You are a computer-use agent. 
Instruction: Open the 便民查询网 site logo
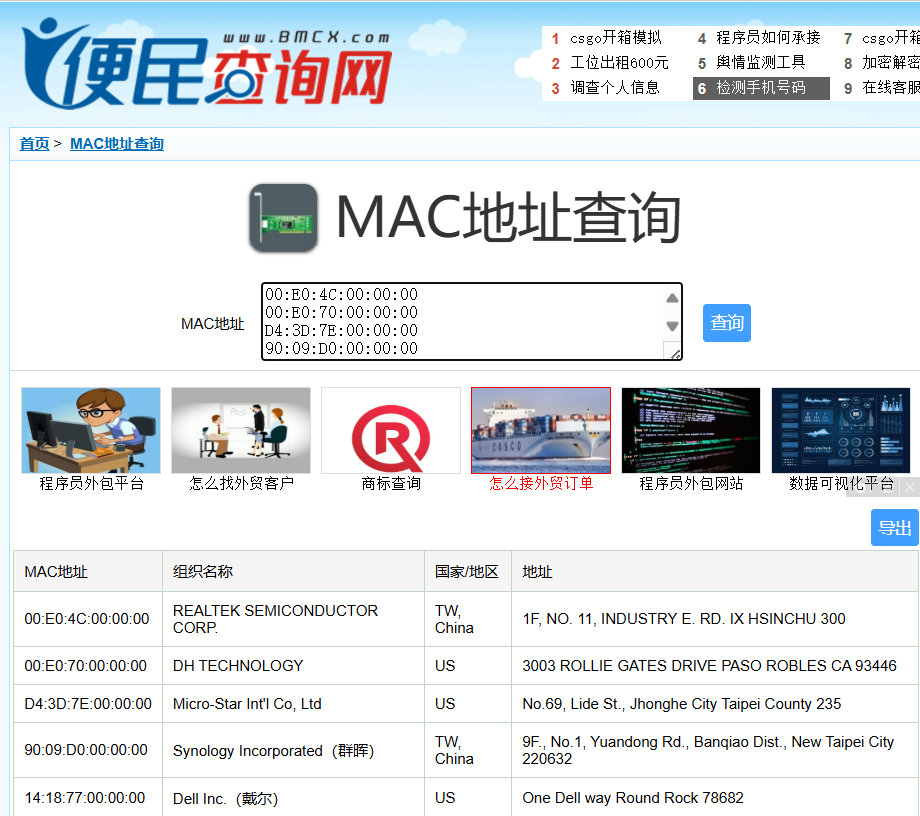pos(207,63)
